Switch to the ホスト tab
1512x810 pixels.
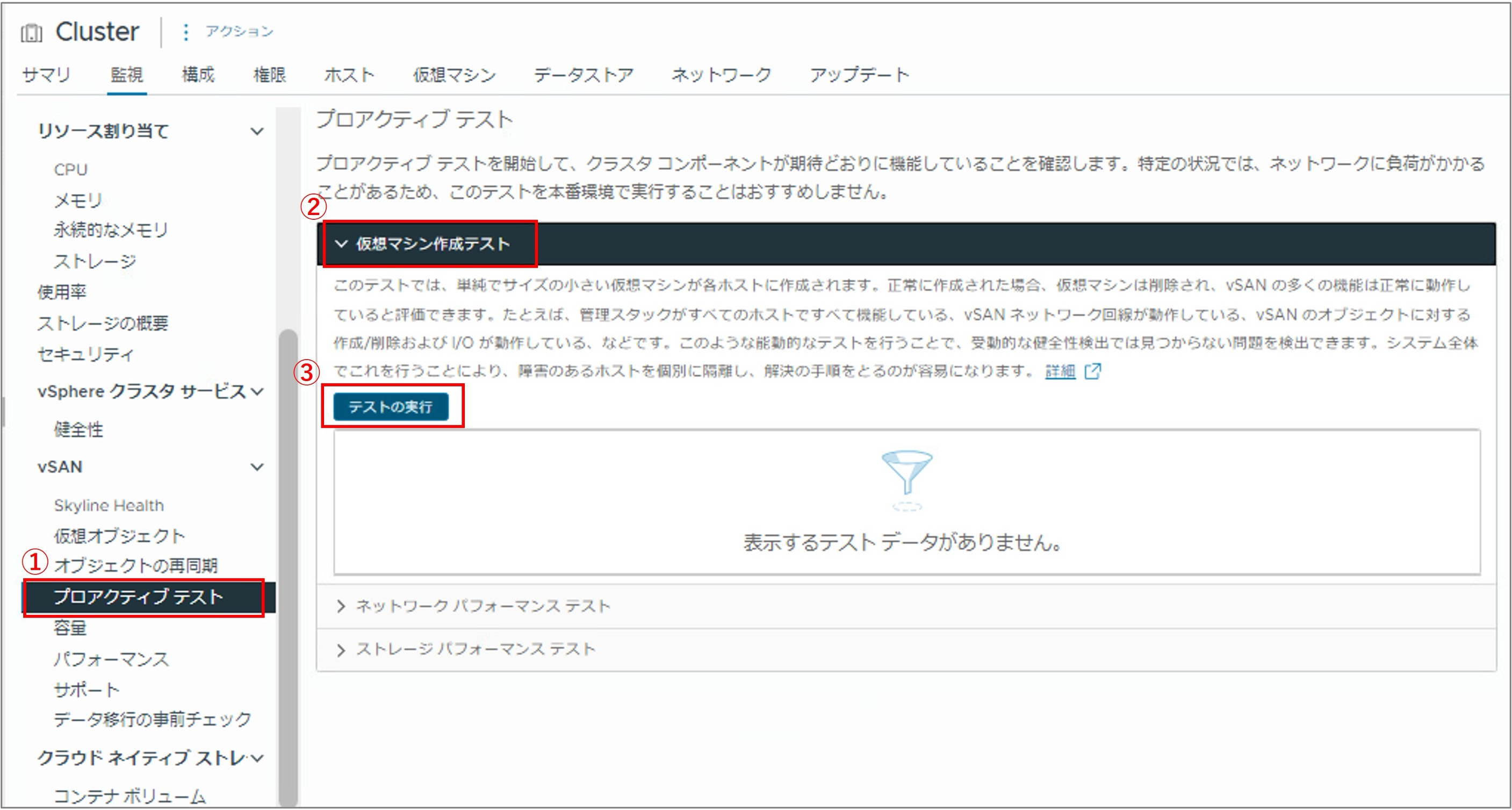tap(349, 75)
